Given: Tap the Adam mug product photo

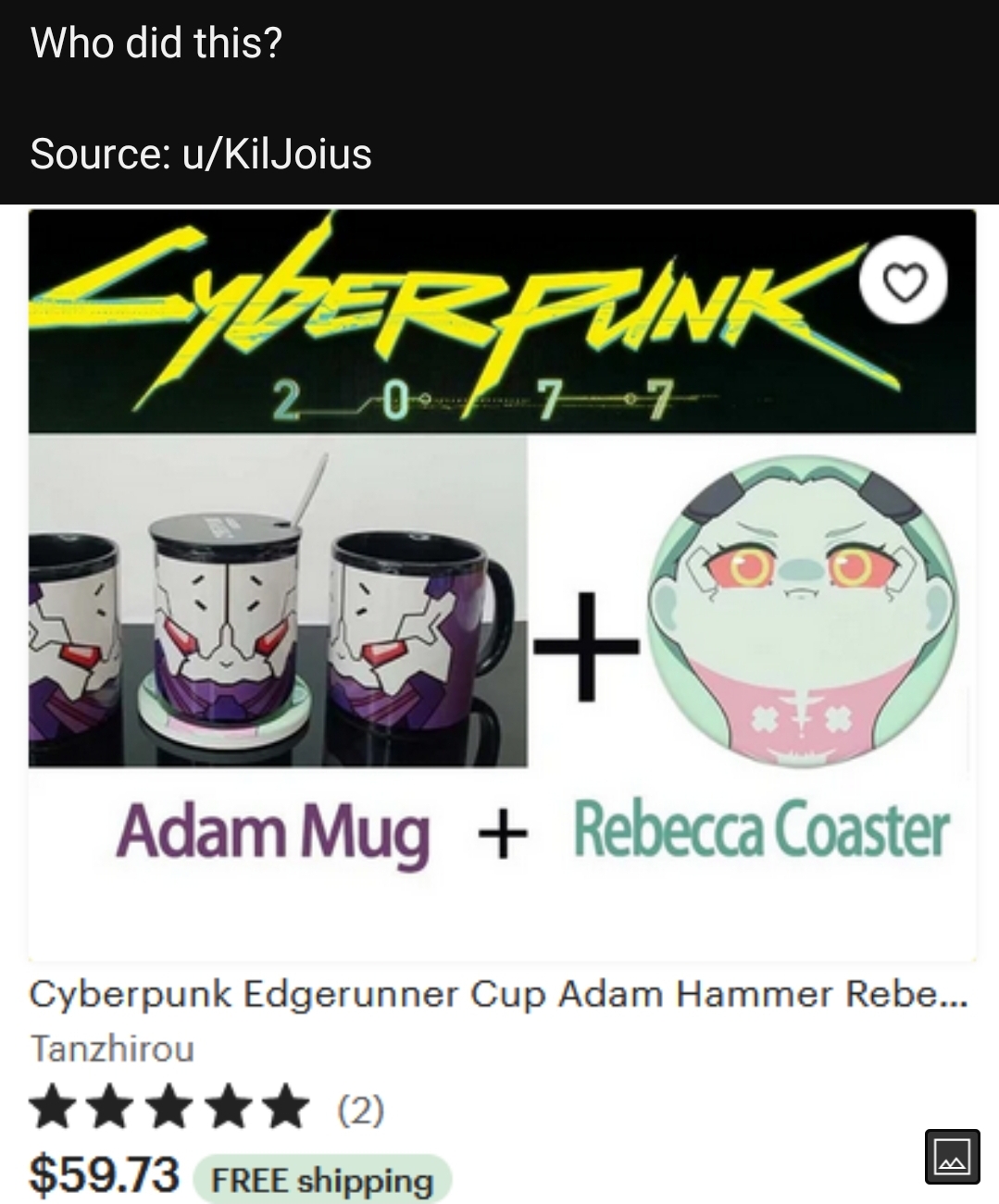Looking at the screenshot, I should (278, 601).
